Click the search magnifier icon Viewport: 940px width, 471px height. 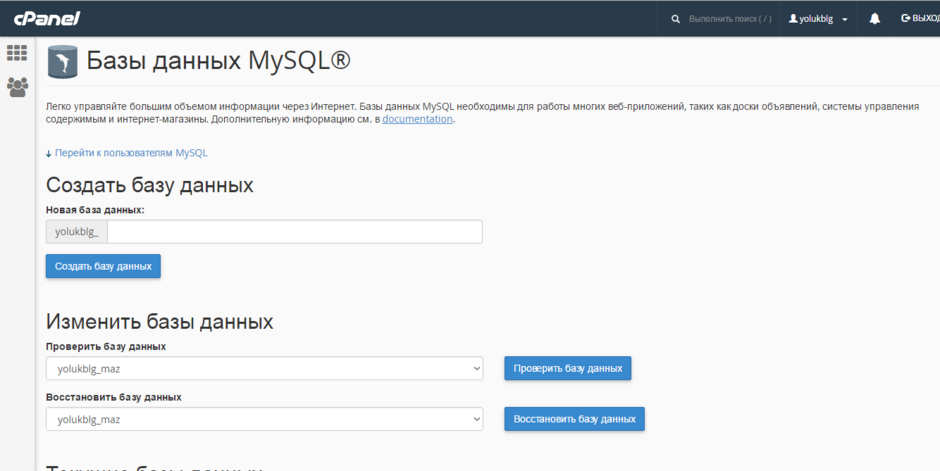point(676,19)
